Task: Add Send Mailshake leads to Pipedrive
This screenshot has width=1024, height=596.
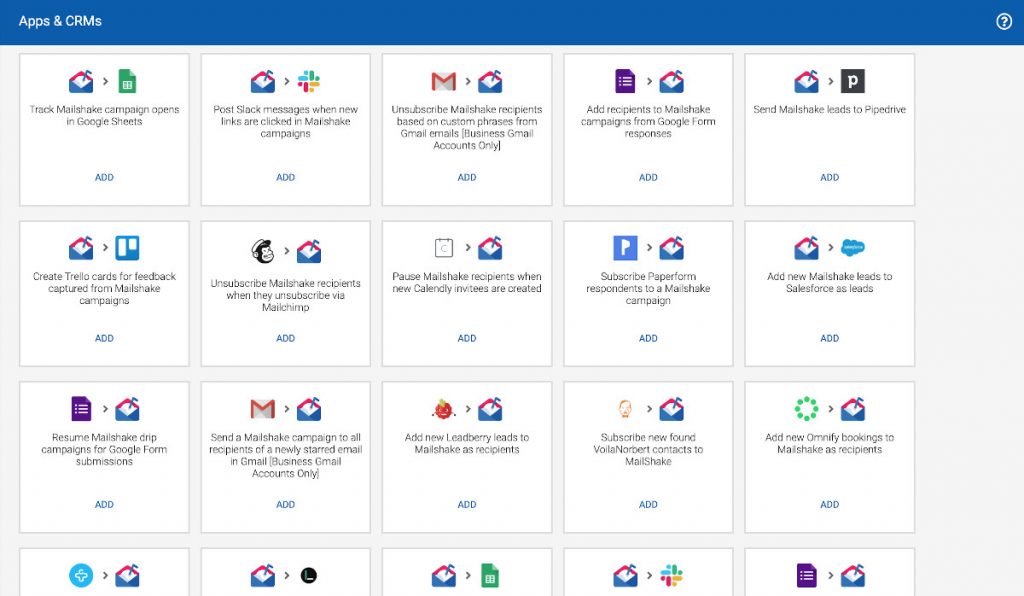Action: [829, 178]
